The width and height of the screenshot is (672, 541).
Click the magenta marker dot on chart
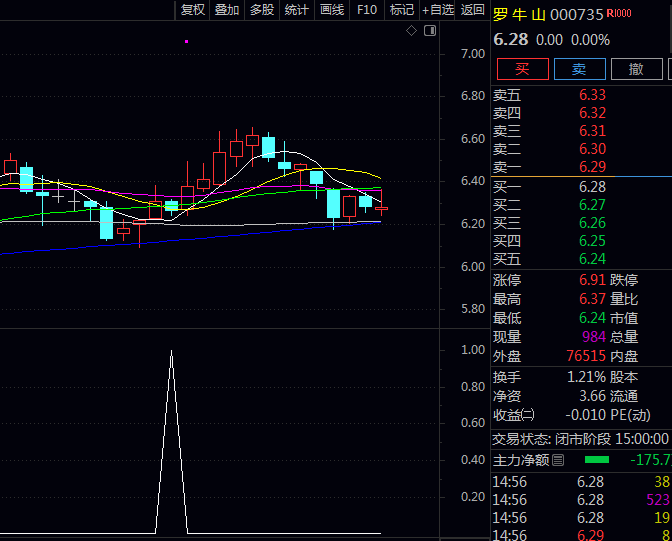pyautogui.click(x=187, y=41)
